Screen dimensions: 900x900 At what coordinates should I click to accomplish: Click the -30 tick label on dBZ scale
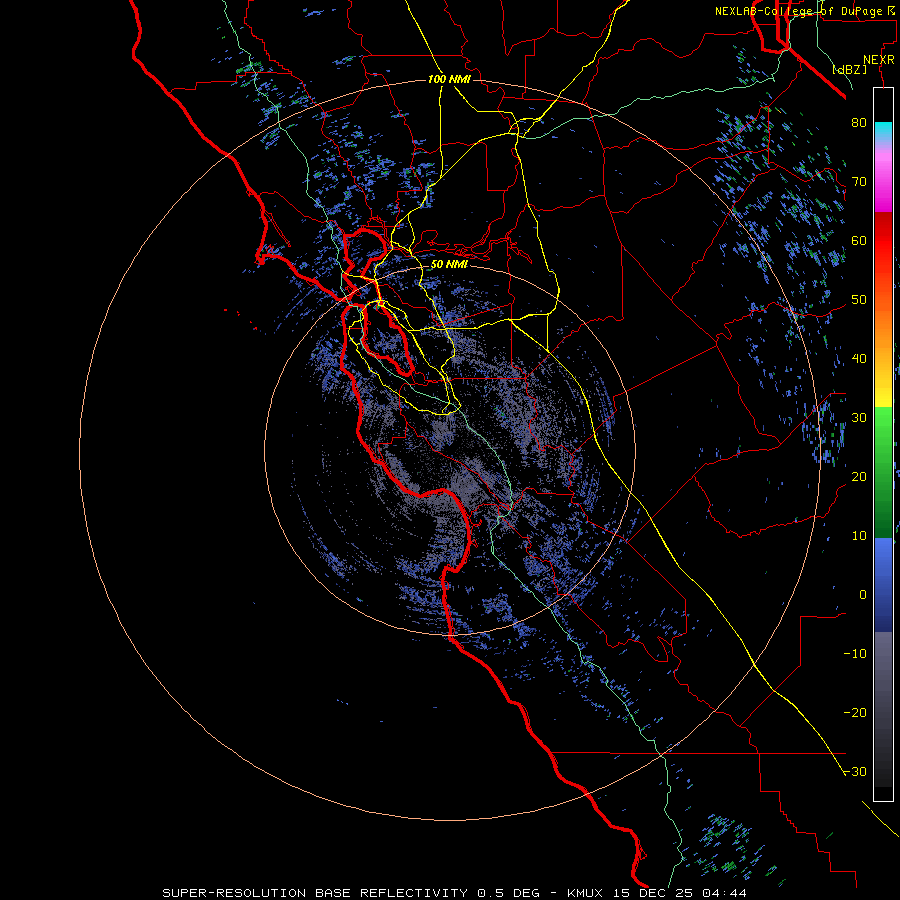(x=855, y=771)
